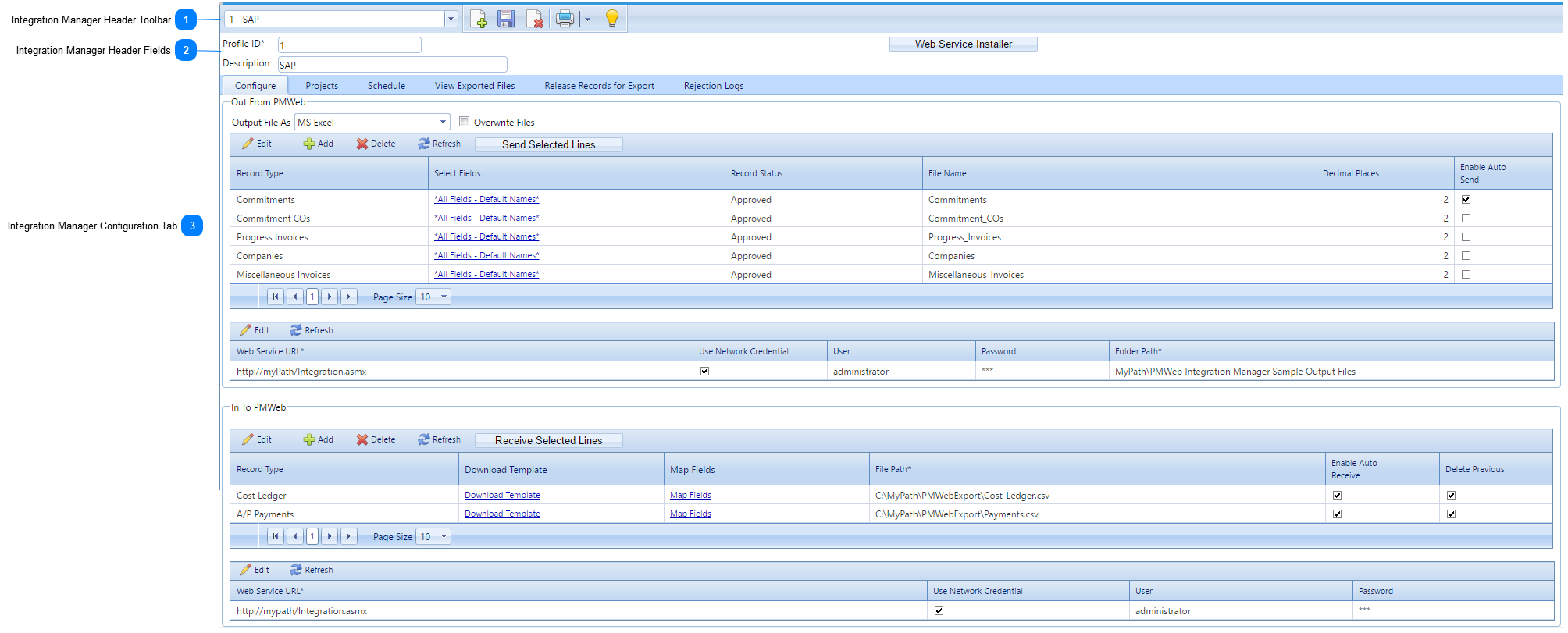Go to next page in Out From PMWeb pager
The image size is (1568, 633).
[x=330, y=297]
